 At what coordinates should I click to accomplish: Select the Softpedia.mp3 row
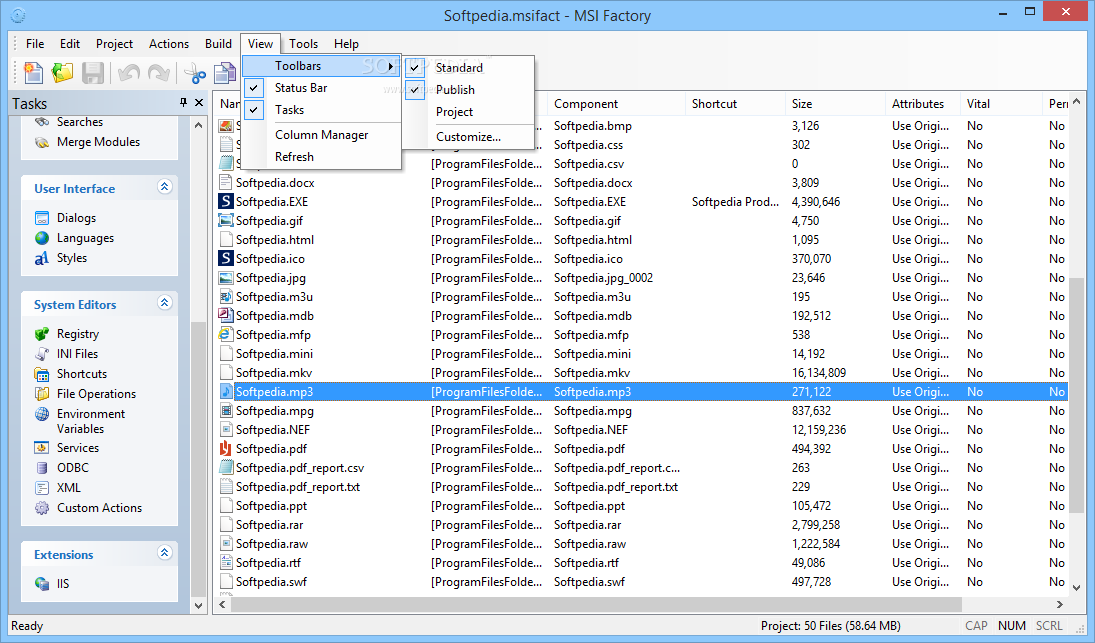(x=642, y=392)
